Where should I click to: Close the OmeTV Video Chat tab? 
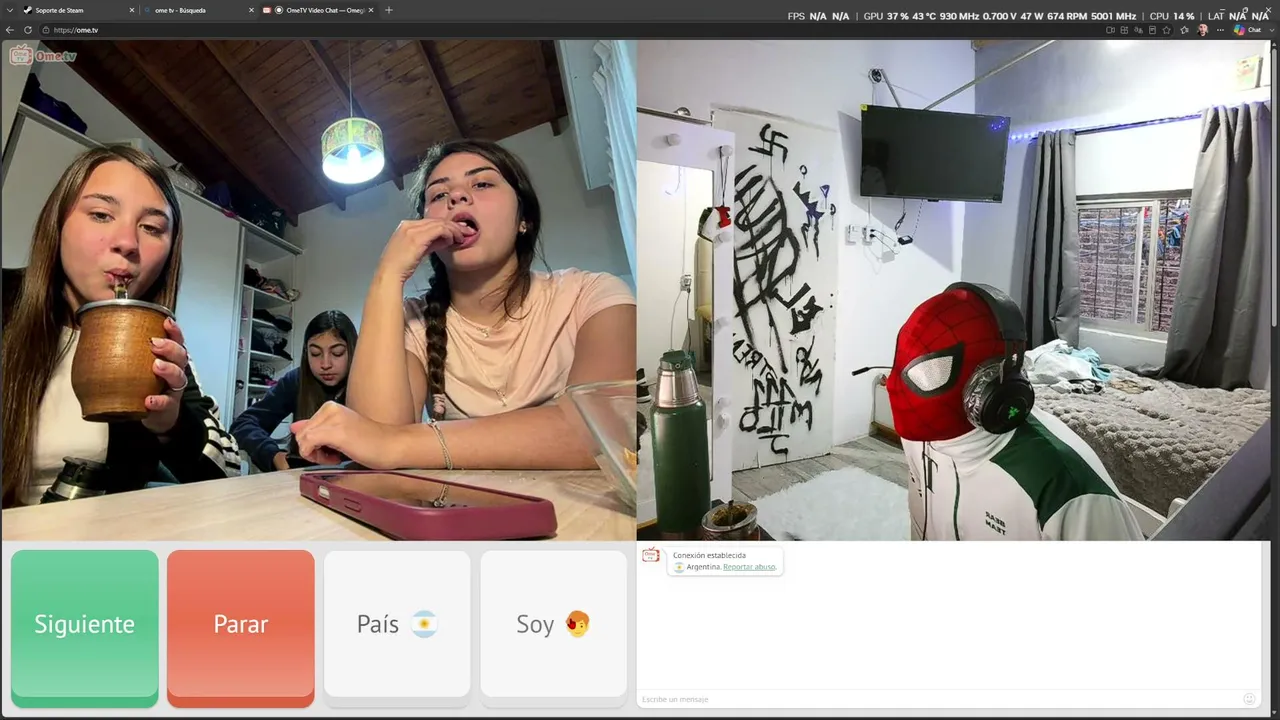click(371, 10)
